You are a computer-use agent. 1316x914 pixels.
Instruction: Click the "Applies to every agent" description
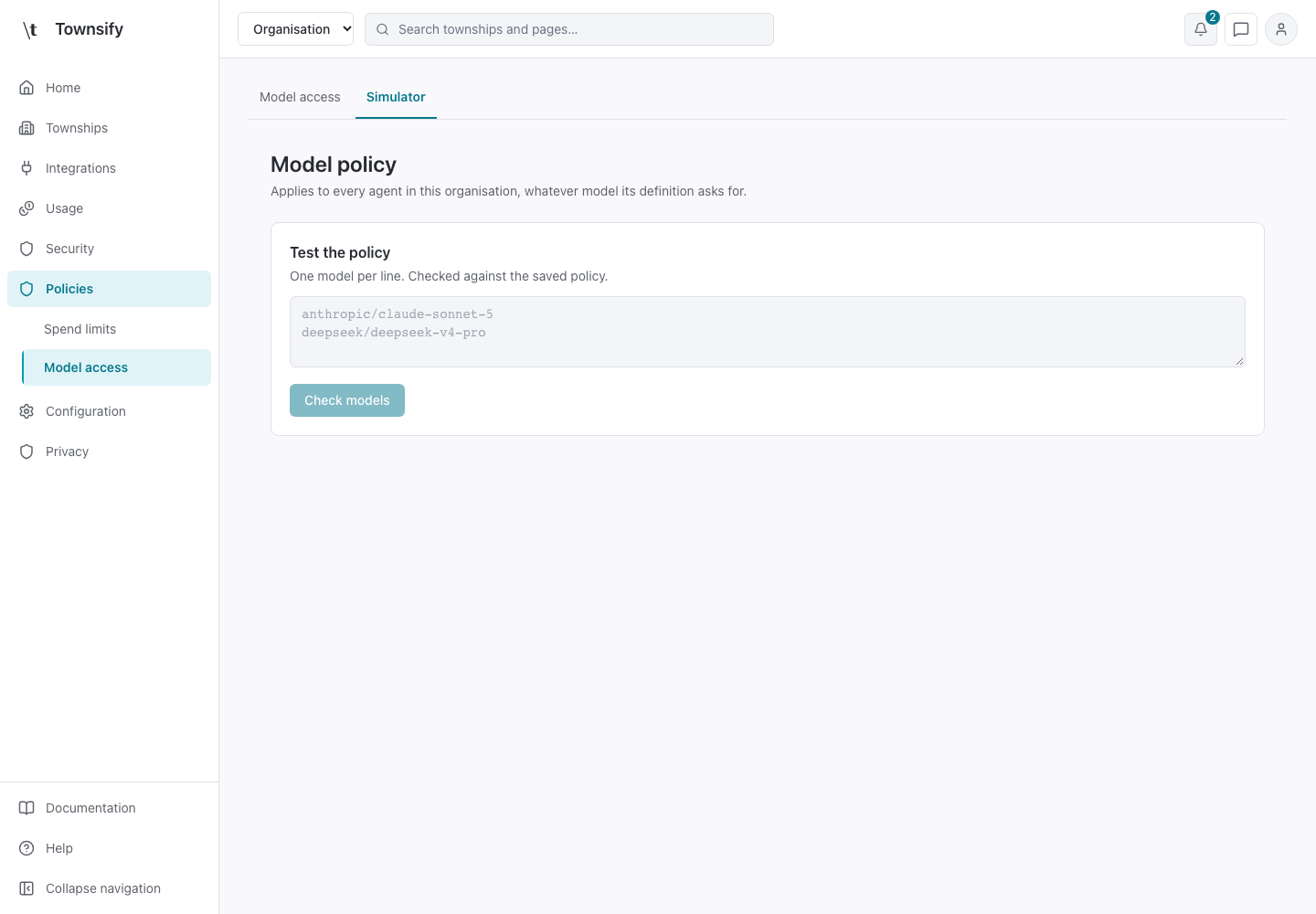(x=508, y=191)
